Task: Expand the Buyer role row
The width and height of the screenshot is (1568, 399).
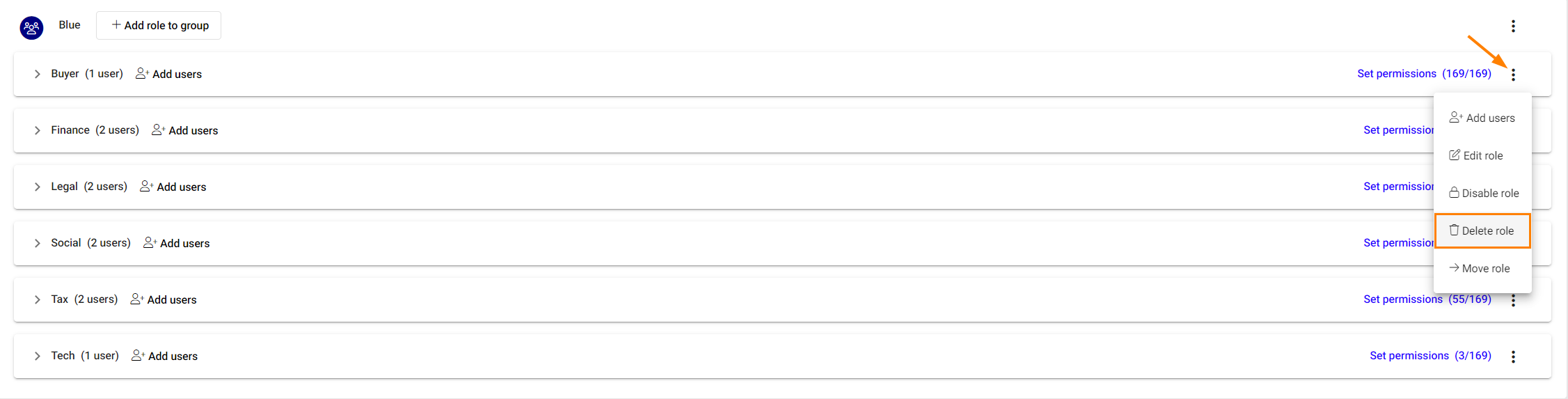Action: point(37,74)
